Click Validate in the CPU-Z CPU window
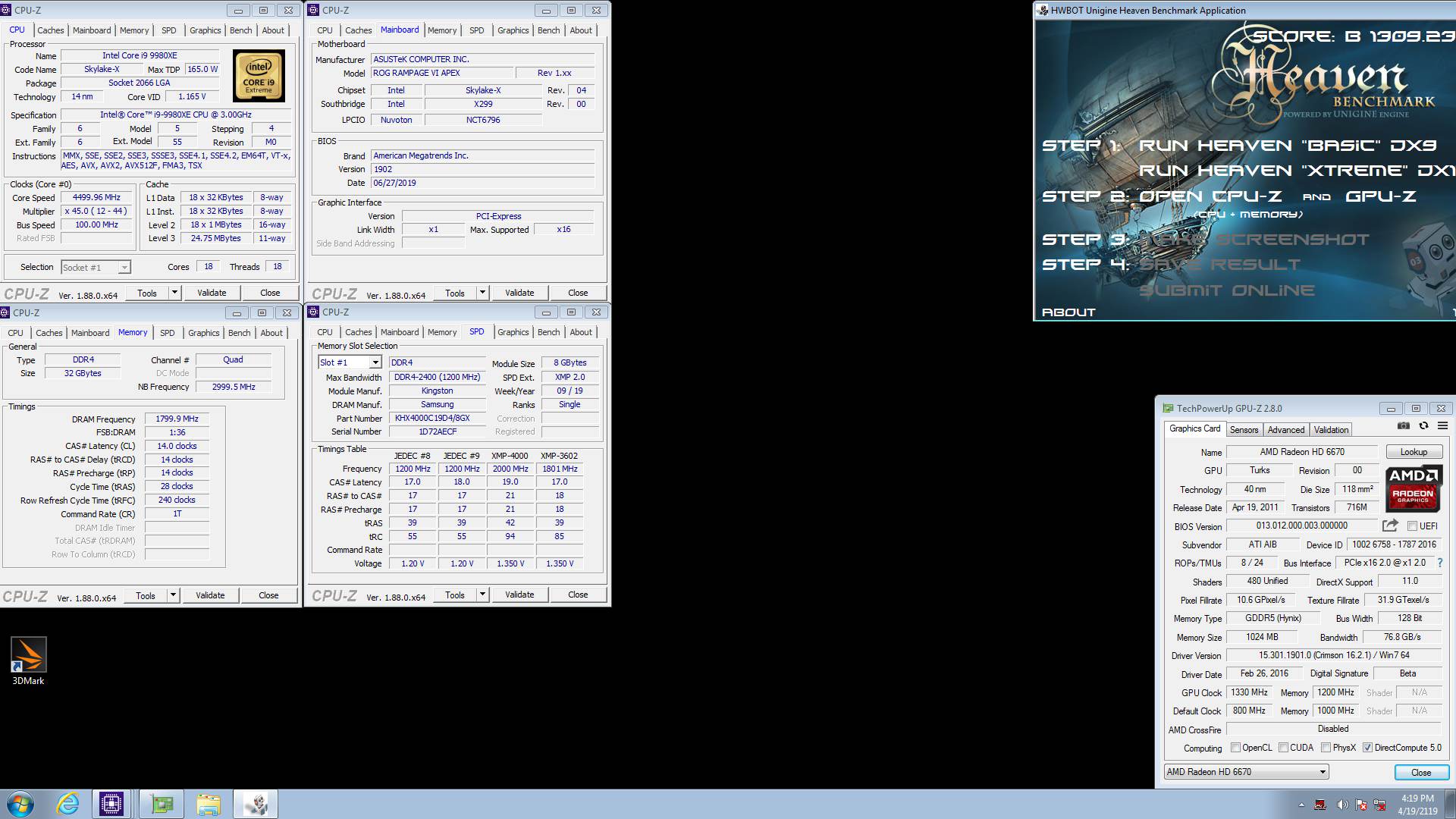Image resolution: width=1456 pixels, height=819 pixels. click(212, 293)
